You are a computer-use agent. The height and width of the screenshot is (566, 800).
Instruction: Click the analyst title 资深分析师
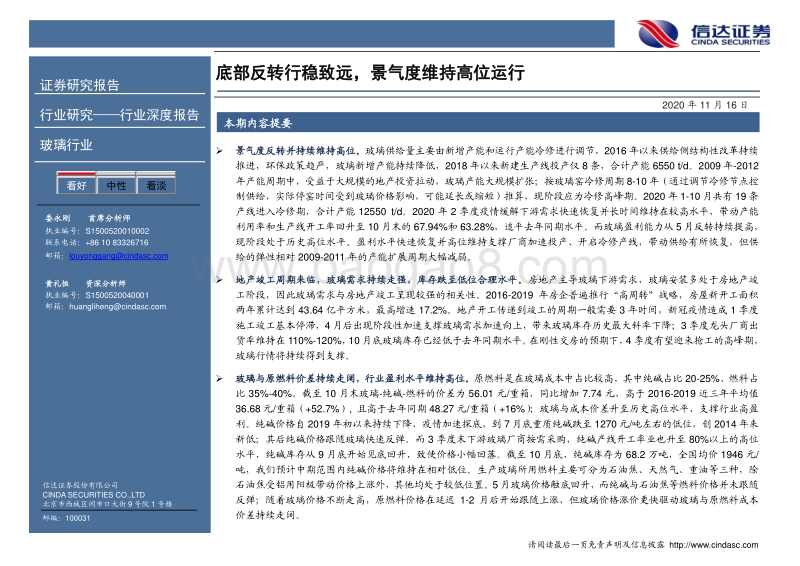tap(105, 283)
